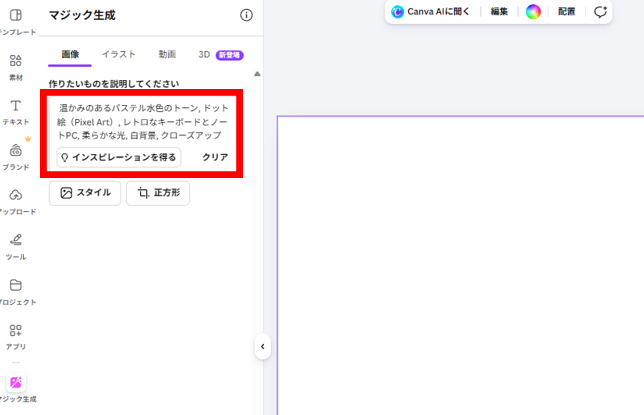Click the マジック生成 sidebar icon
The width and height of the screenshot is (644, 415).
pyautogui.click(x=17, y=385)
